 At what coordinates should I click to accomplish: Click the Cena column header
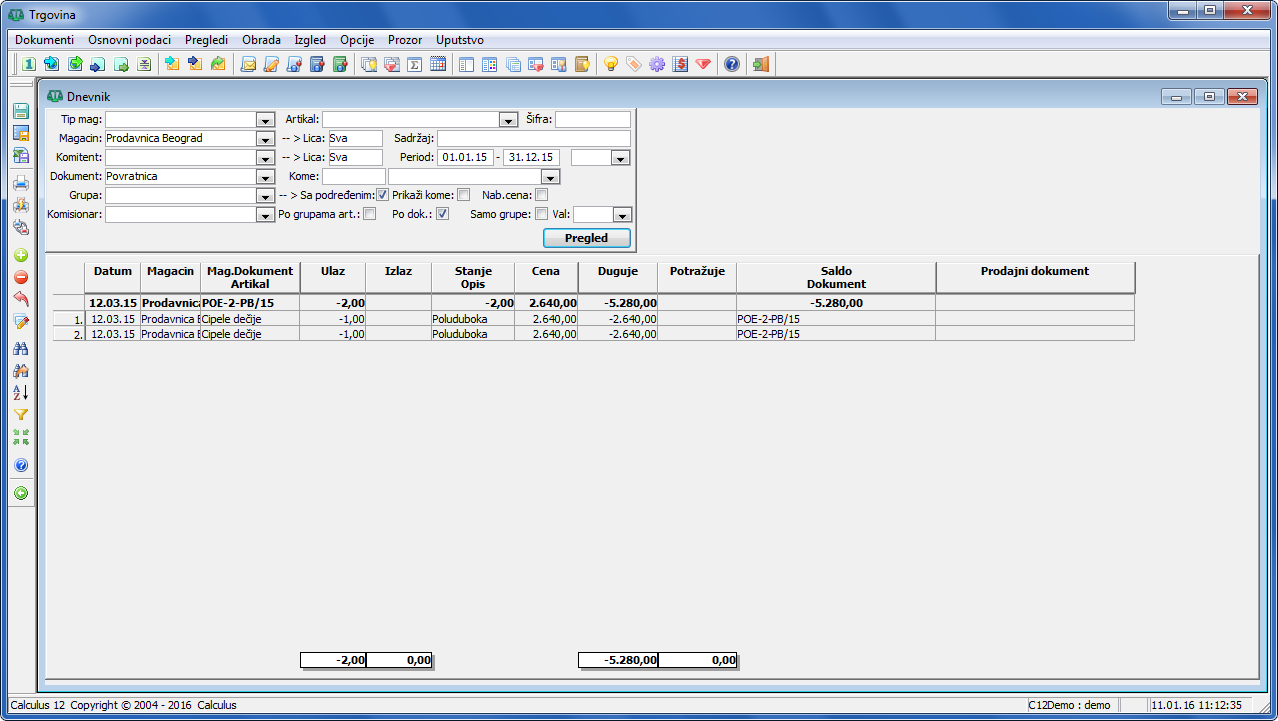546,277
